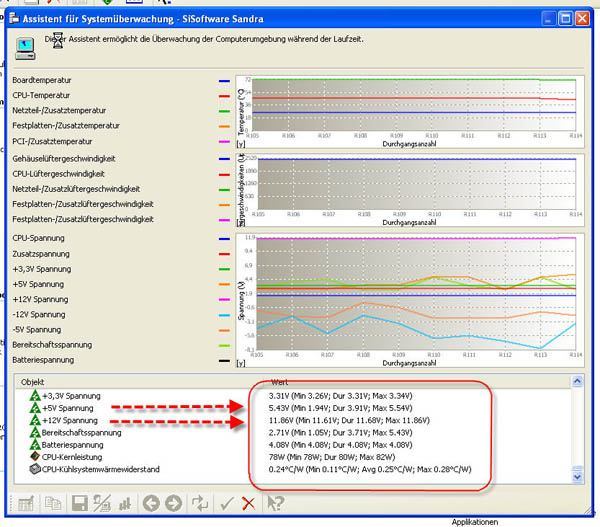Click the Objekt column header
This screenshot has height=527, width=600.
tap(32, 382)
